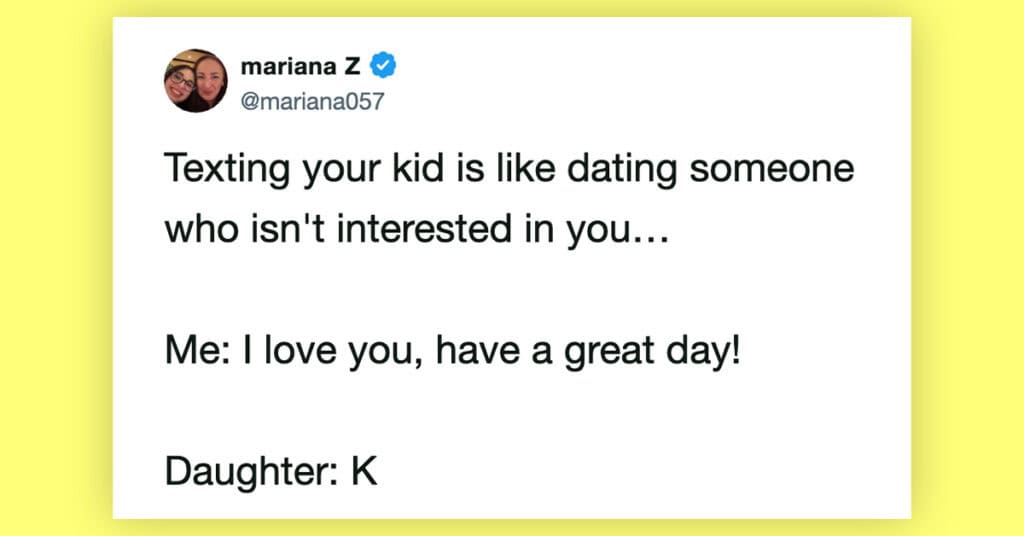Open the mariana Z display name
The image size is (1024, 536).
(x=303, y=67)
